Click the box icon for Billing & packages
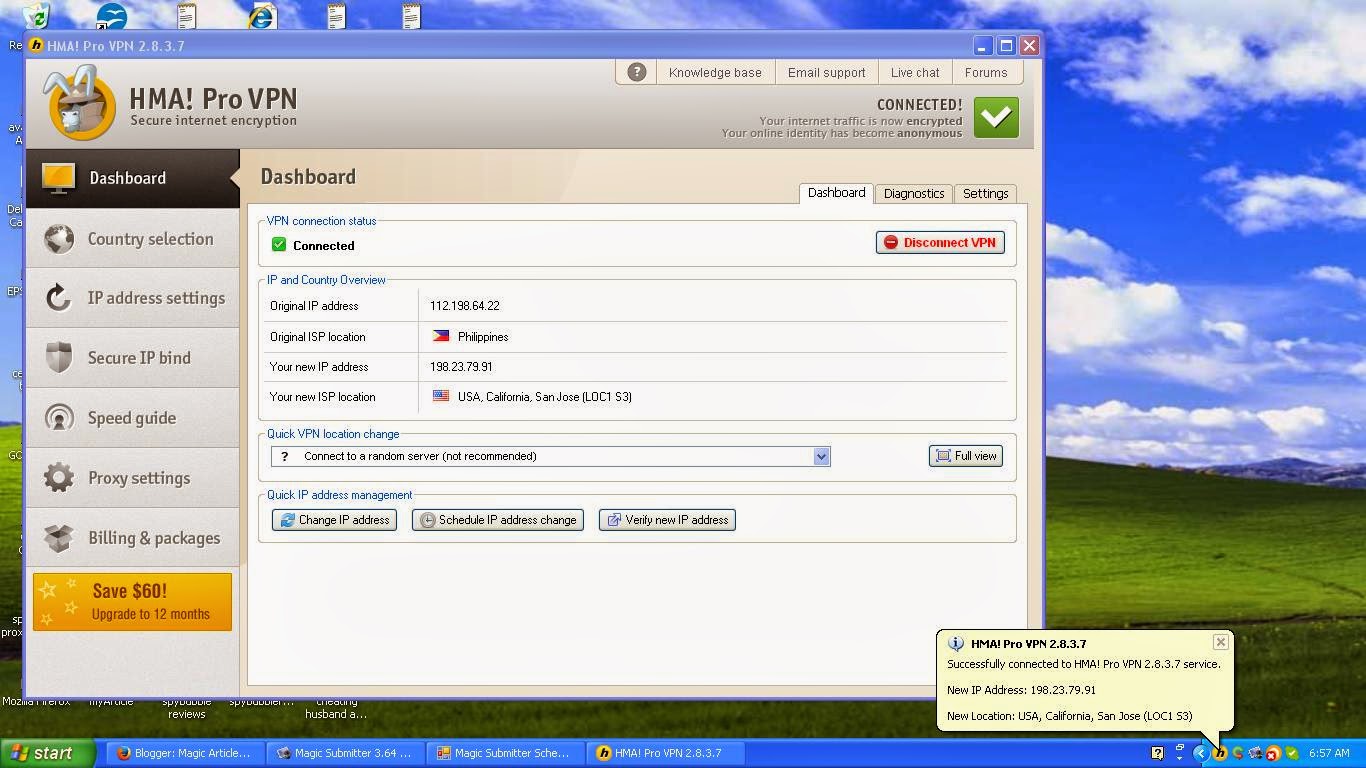The height and width of the screenshot is (768, 1366). point(59,538)
